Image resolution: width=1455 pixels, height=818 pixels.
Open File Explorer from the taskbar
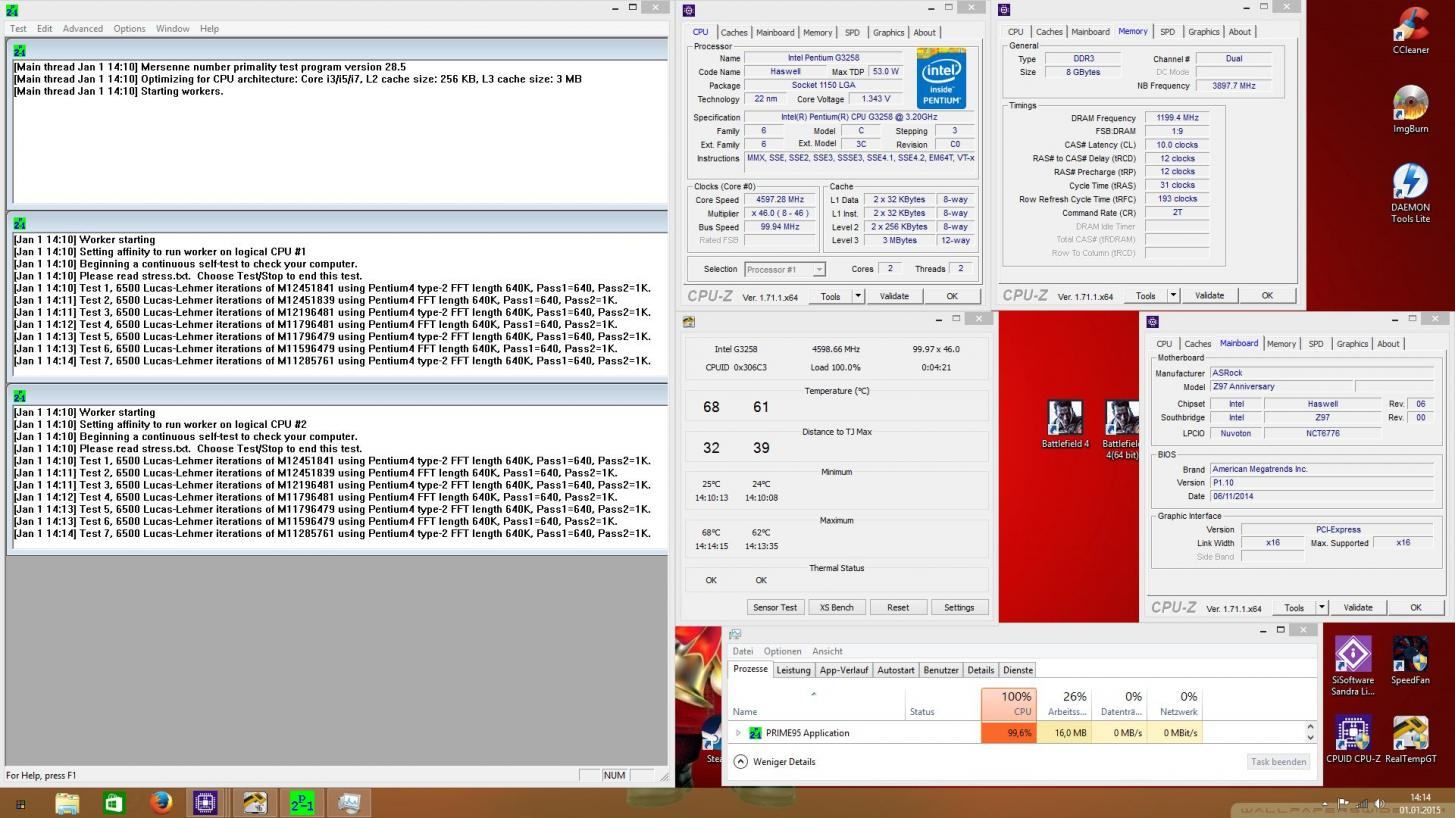point(67,803)
